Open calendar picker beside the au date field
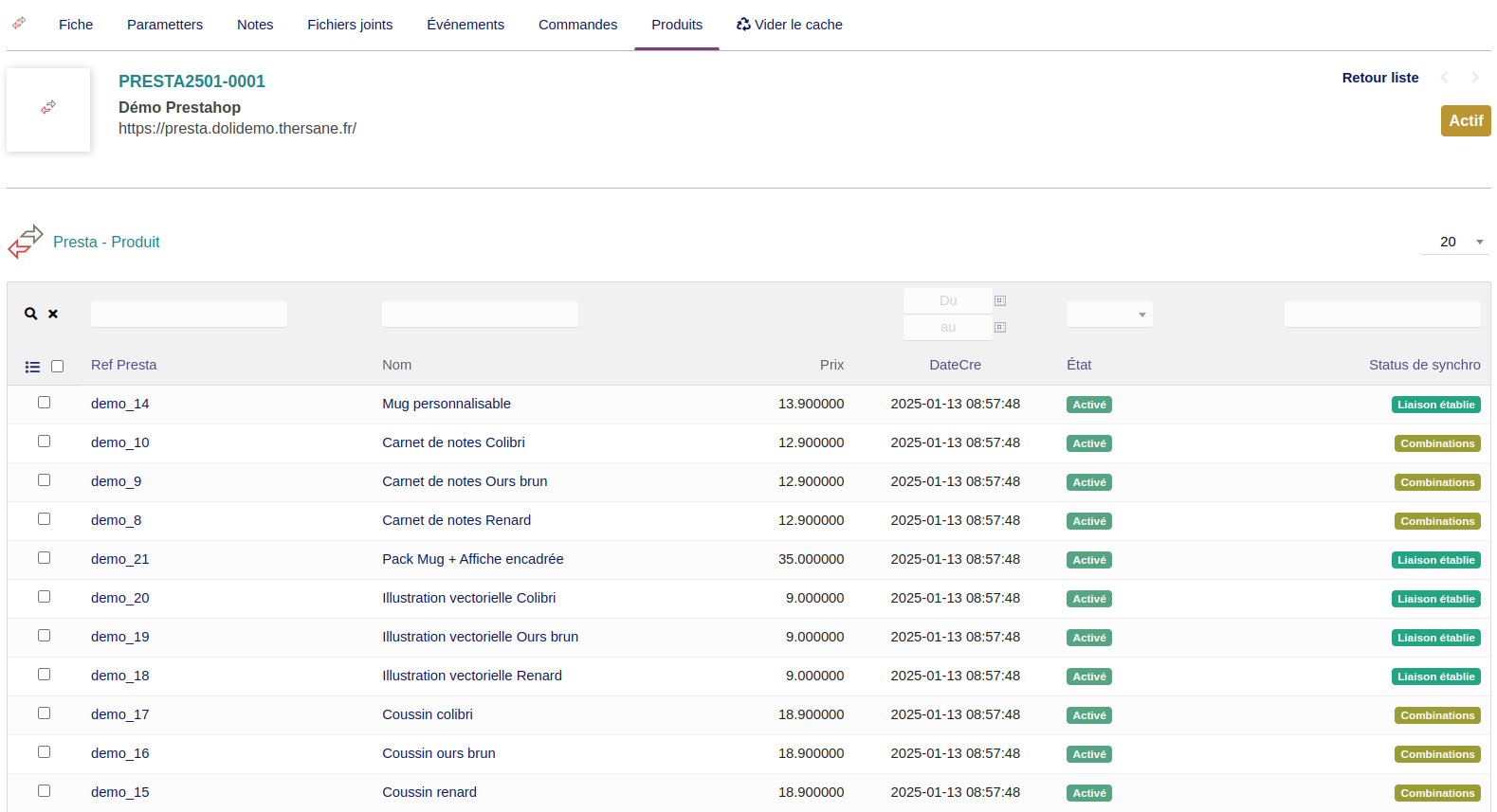The width and height of the screenshot is (1497, 812). [x=999, y=328]
